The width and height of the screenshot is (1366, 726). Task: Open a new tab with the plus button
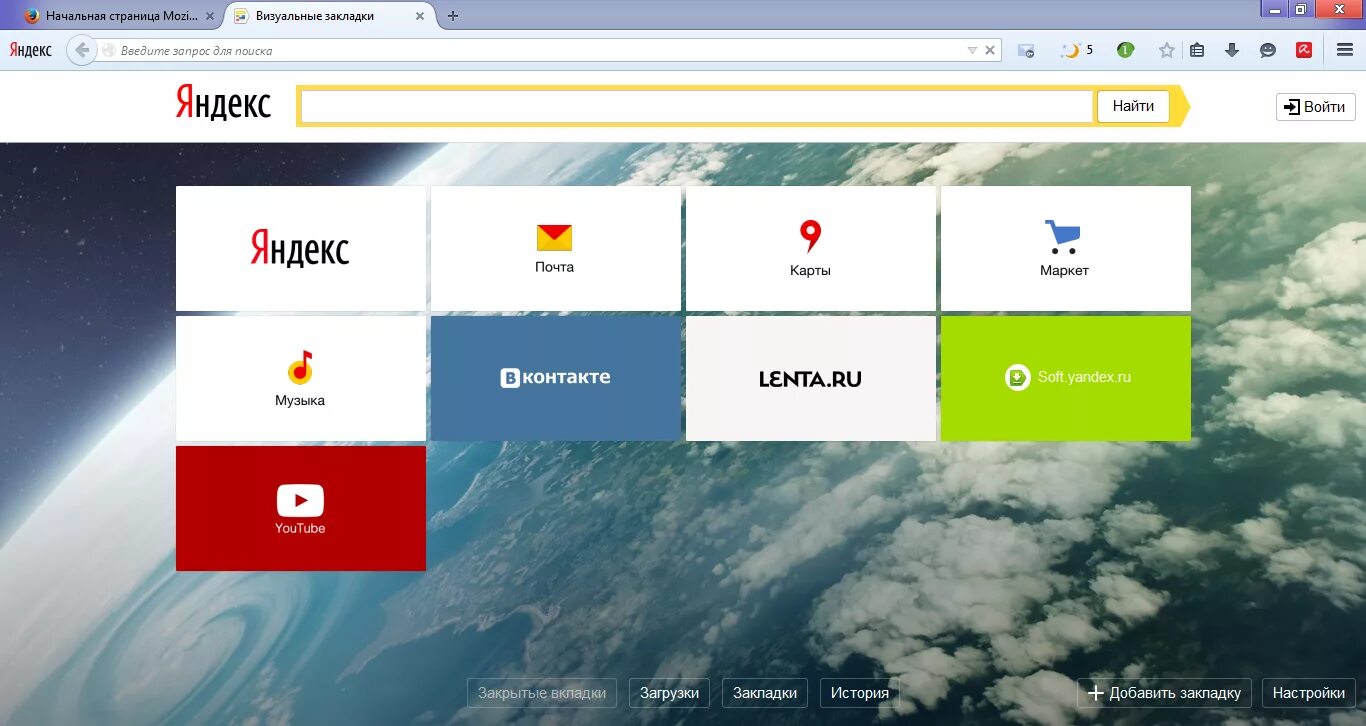coord(453,16)
